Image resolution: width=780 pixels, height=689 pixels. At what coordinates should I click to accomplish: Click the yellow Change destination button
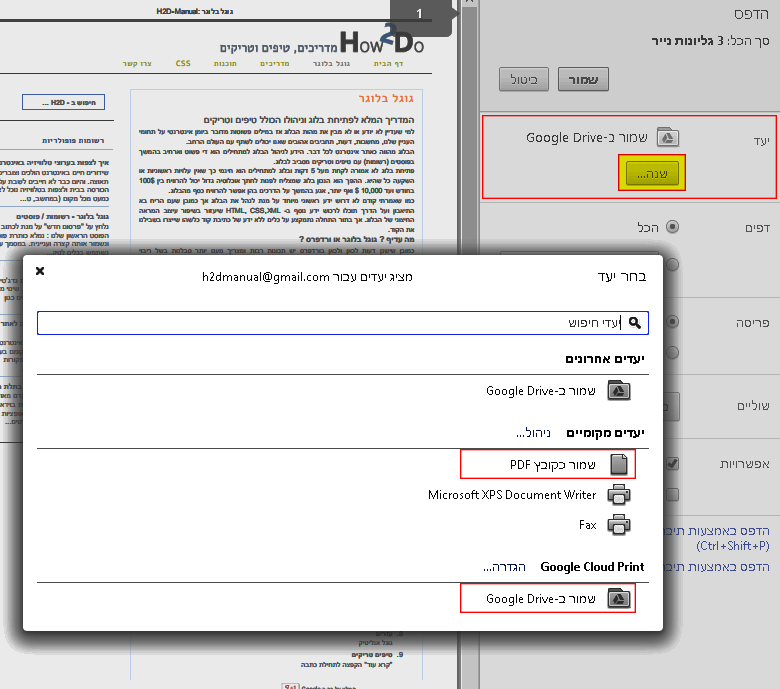pos(652,173)
